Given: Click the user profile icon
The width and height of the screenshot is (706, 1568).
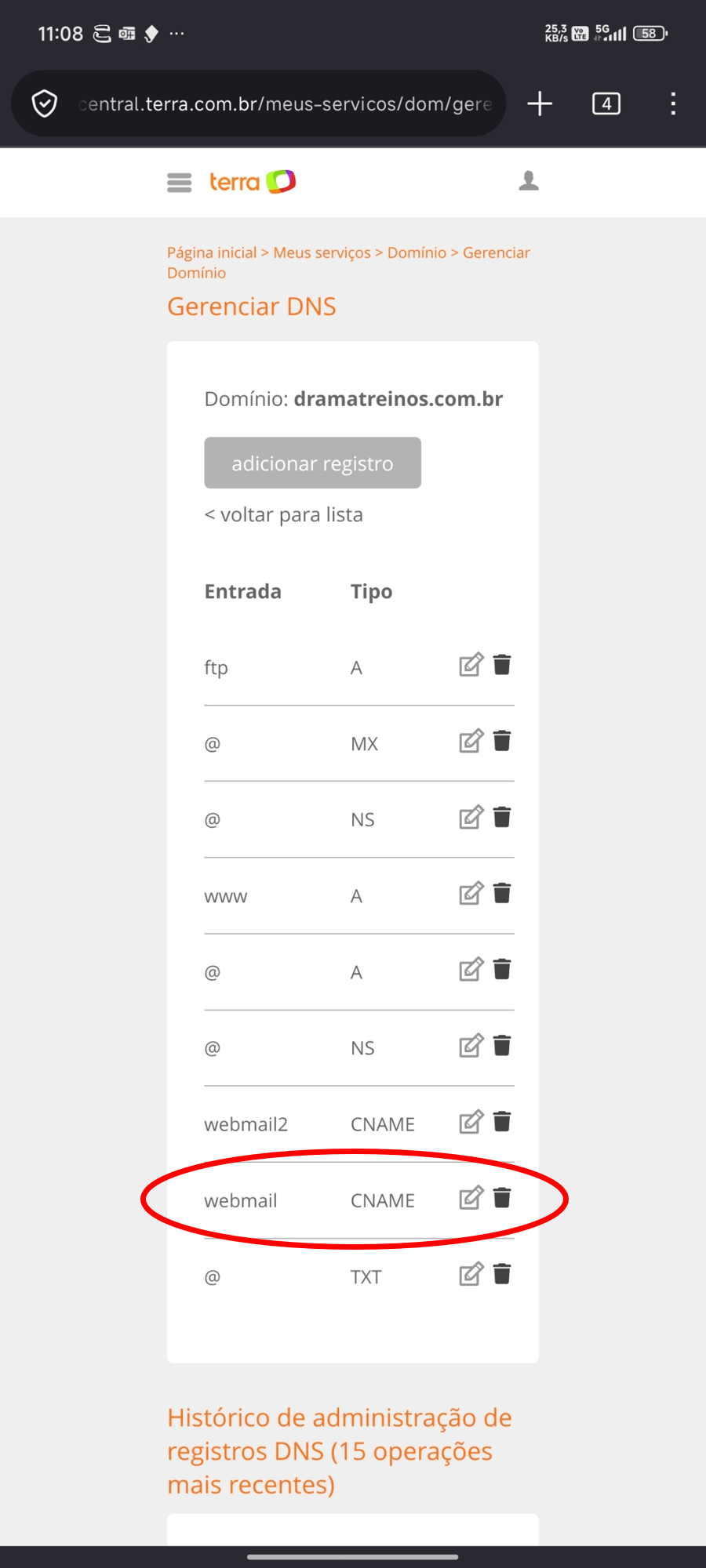Looking at the screenshot, I should tap(529, 181).
